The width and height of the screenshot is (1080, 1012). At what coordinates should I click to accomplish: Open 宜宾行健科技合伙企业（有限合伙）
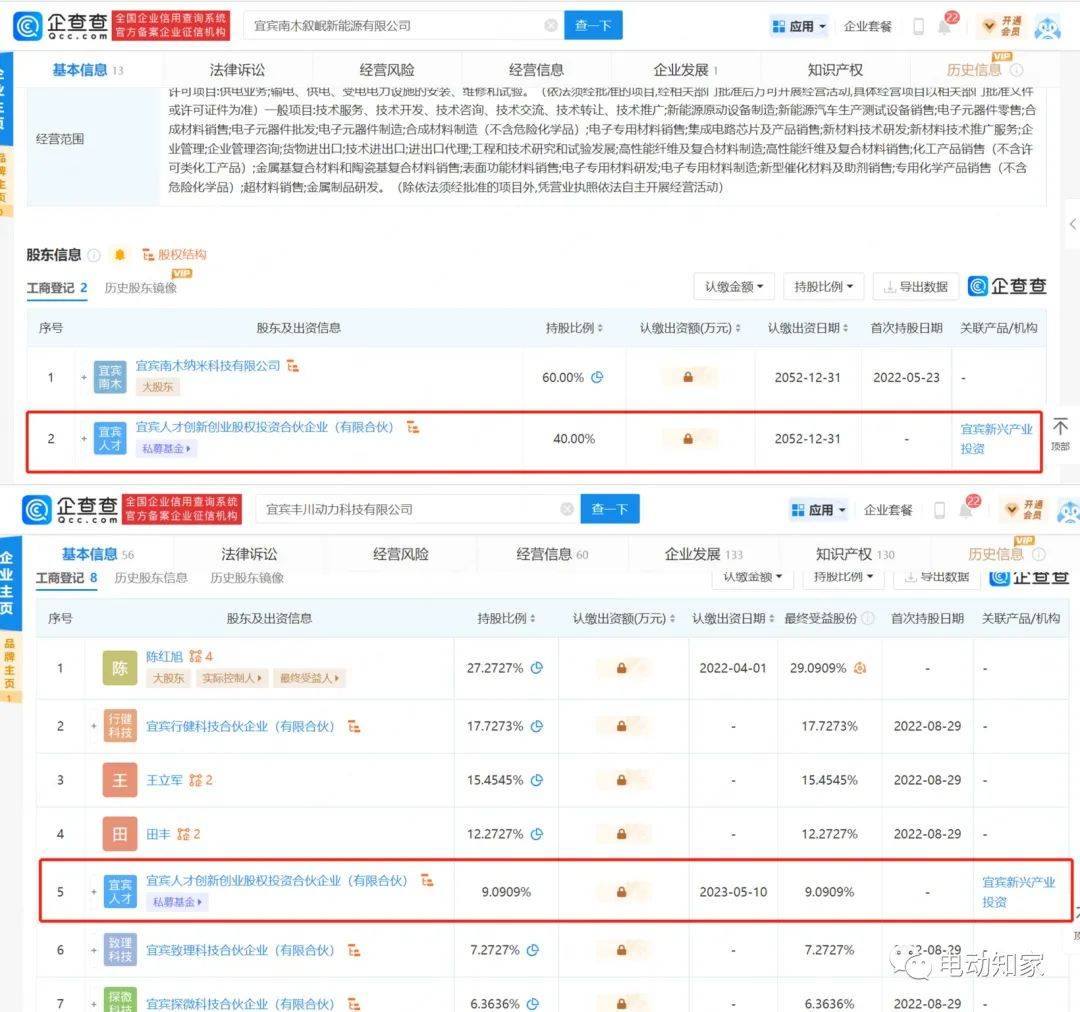[240, 726]
